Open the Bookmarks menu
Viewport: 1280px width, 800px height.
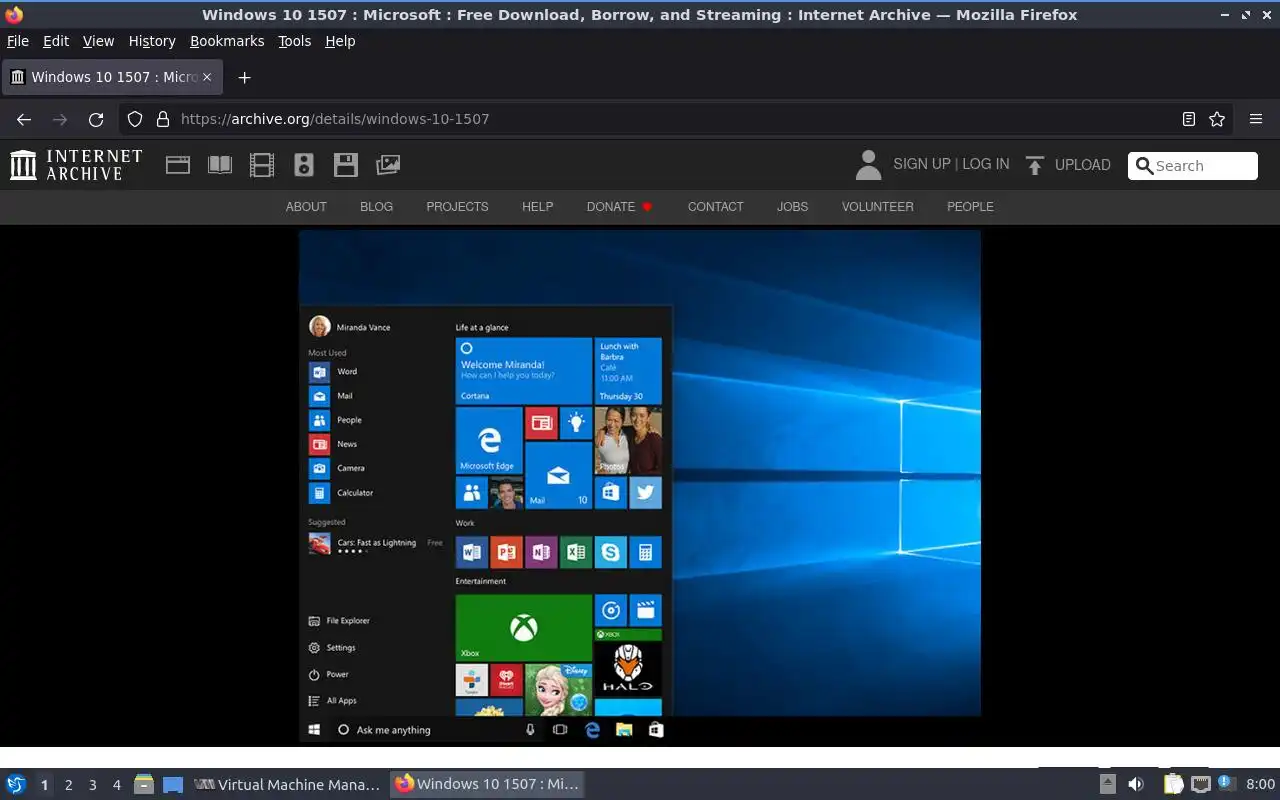tap(227, 41)
